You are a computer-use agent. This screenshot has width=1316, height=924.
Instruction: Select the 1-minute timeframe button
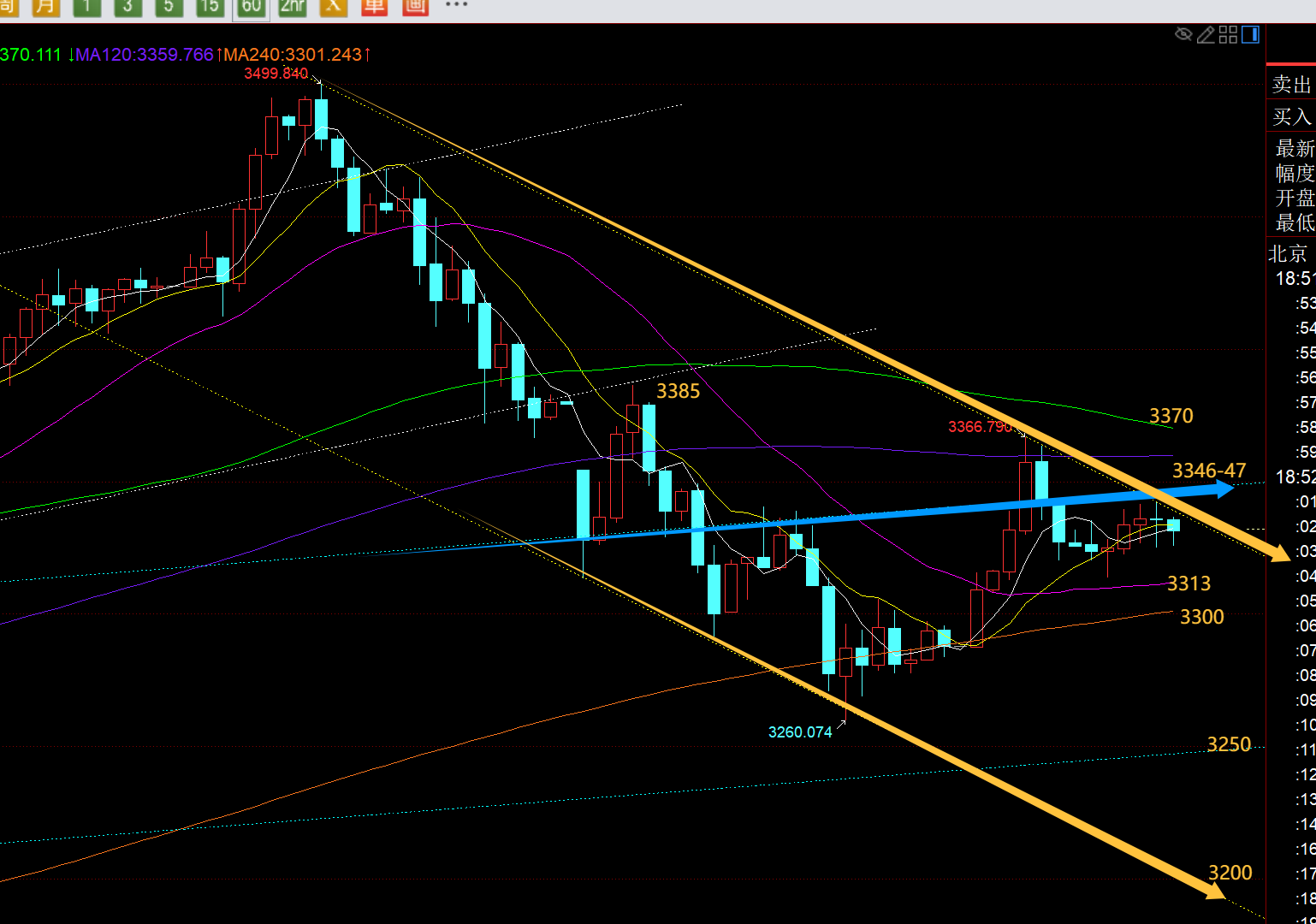pyautogui.click(x=86, y=7)
